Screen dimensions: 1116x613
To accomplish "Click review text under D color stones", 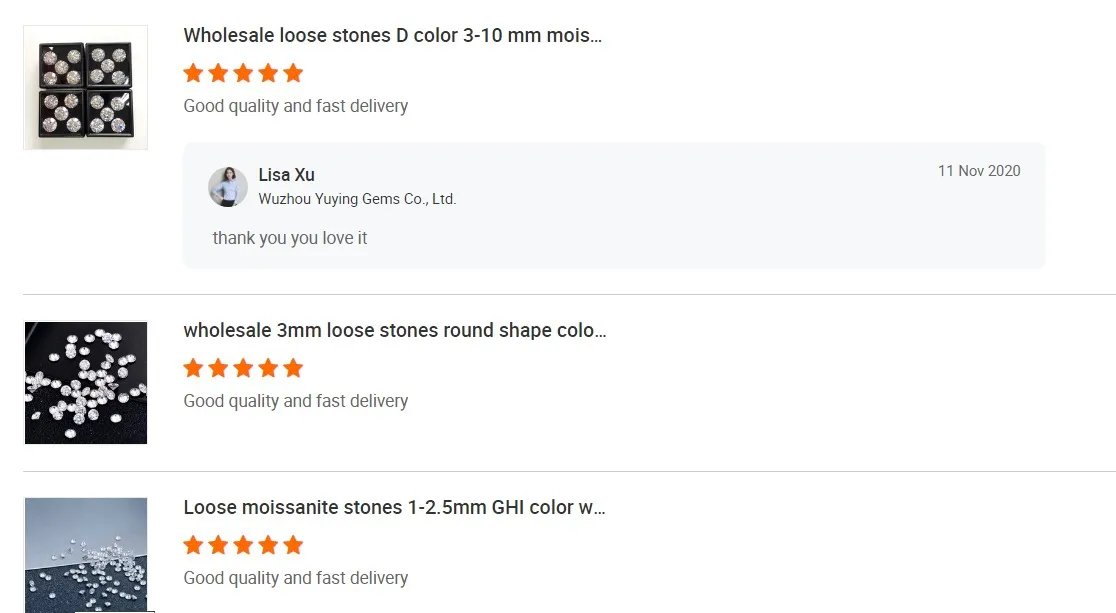I will 296,106.
